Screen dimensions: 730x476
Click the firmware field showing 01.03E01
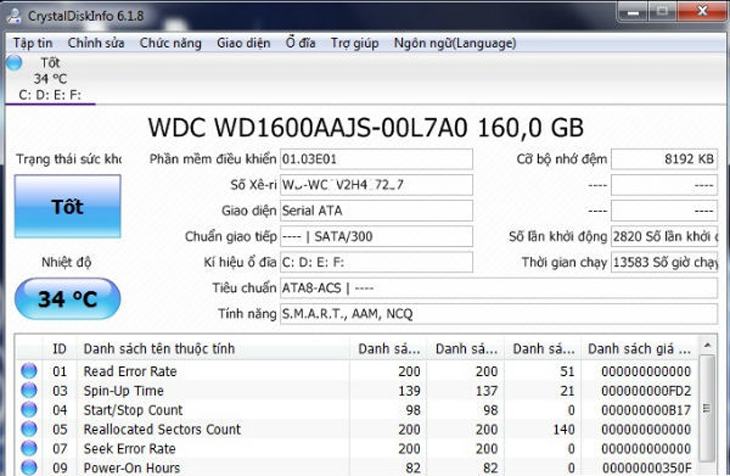point(376,159)
